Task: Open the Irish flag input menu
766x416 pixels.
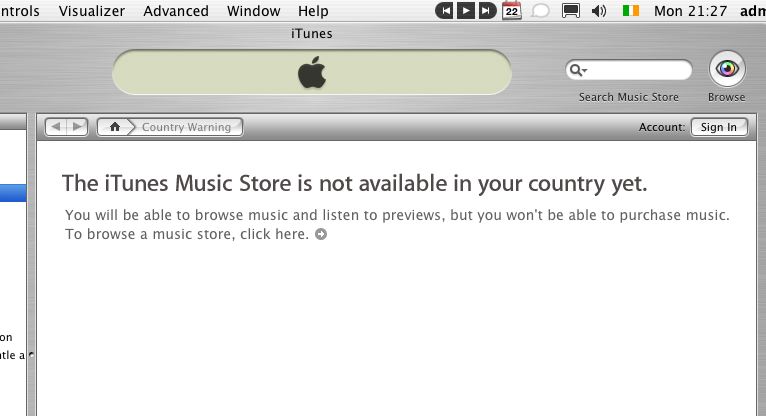Action: click(x=631, y=10)
